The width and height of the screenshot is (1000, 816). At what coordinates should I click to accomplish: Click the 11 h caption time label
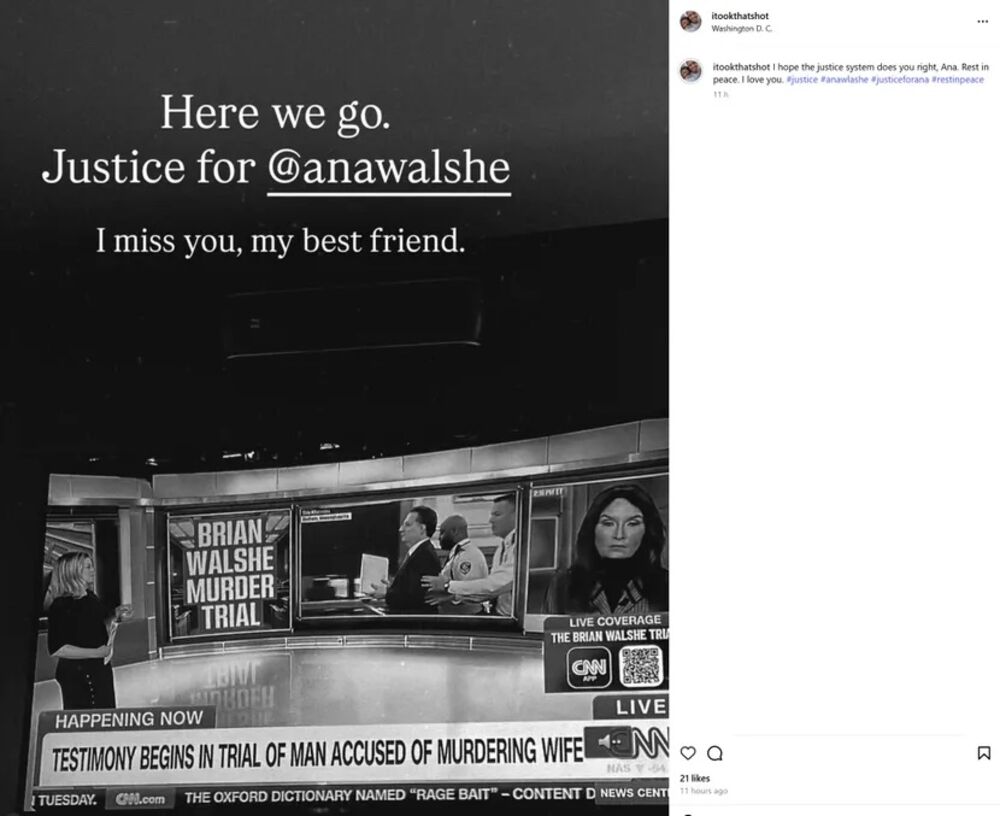[720, 94]
